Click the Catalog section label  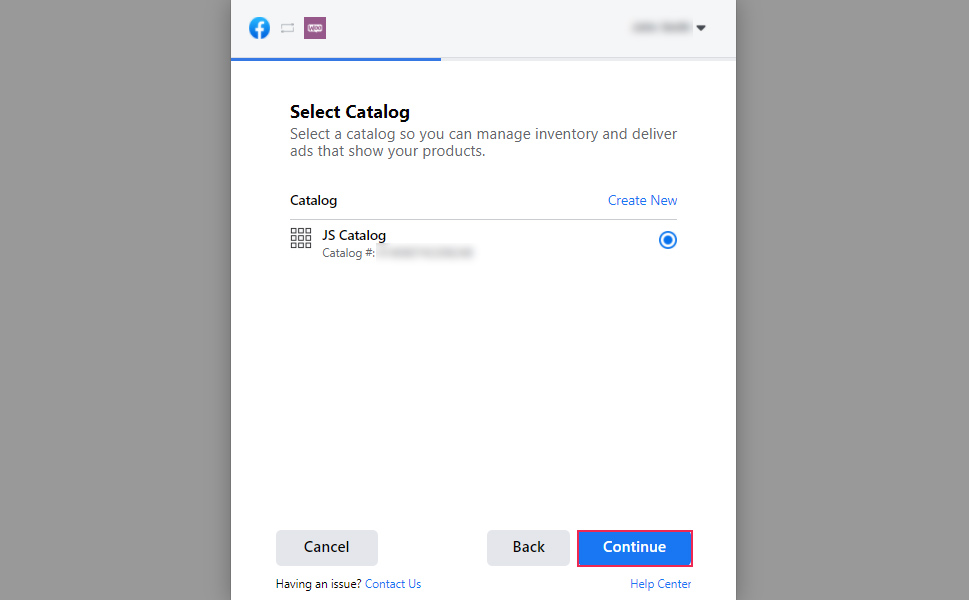[313, 200]
